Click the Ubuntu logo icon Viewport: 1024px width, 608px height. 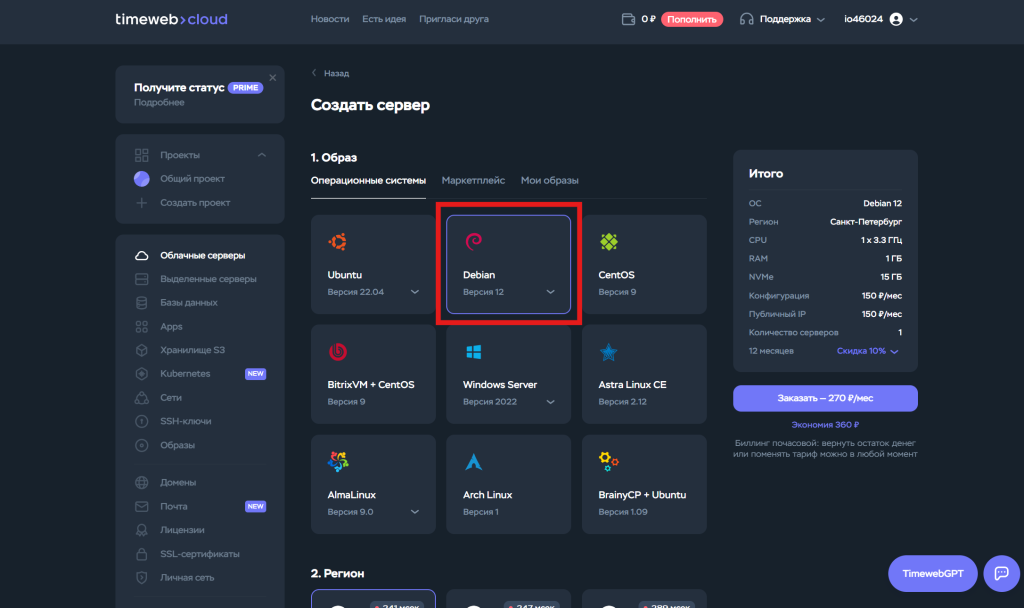338,242
